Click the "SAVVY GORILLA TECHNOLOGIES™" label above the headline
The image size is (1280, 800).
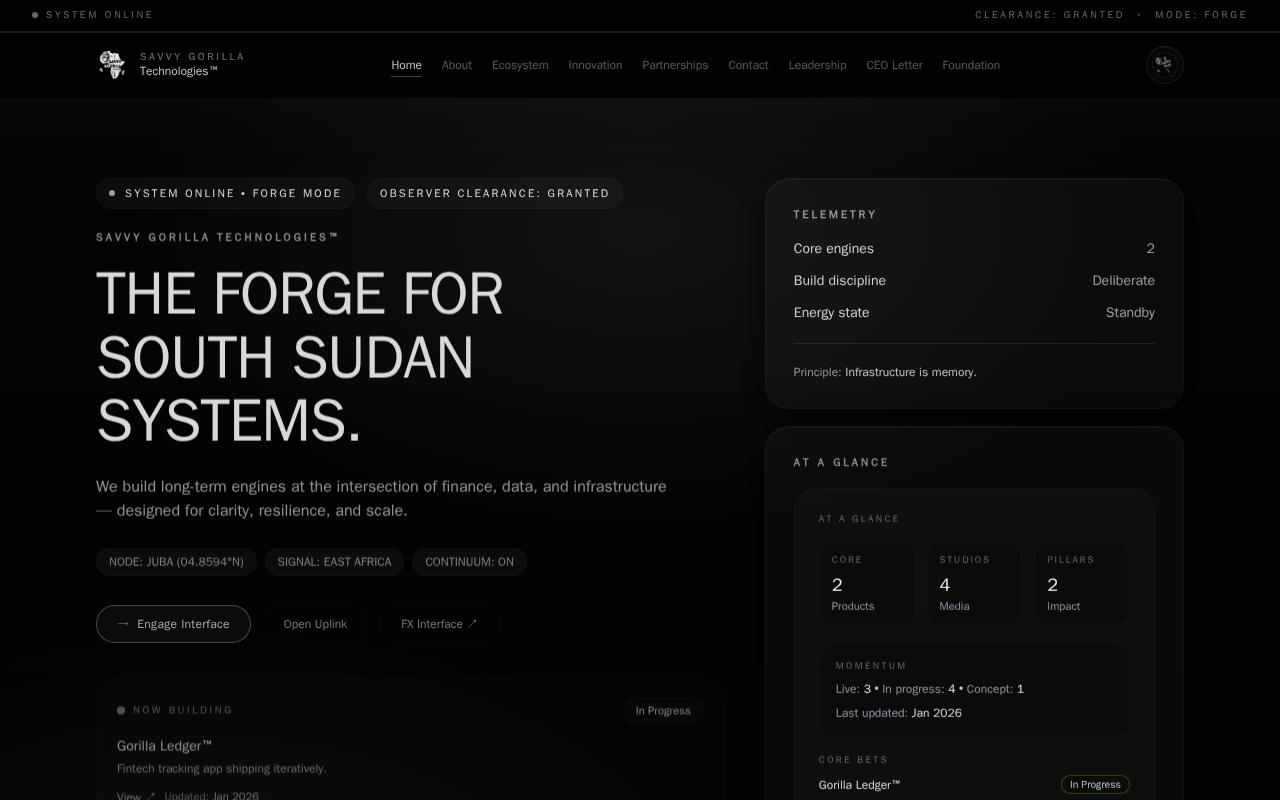point(218,237)
